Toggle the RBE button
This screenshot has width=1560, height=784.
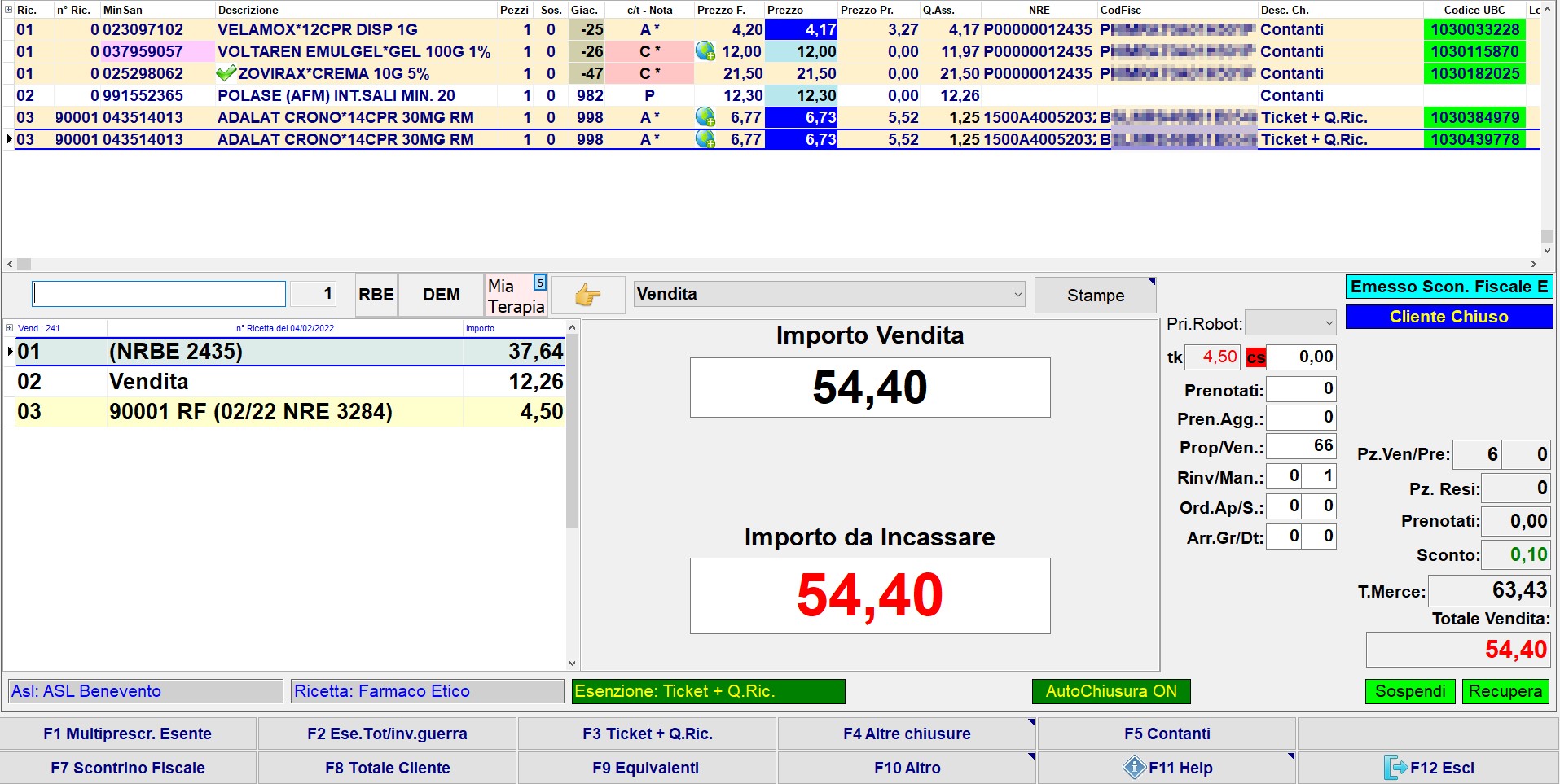[x=376, y=295]
